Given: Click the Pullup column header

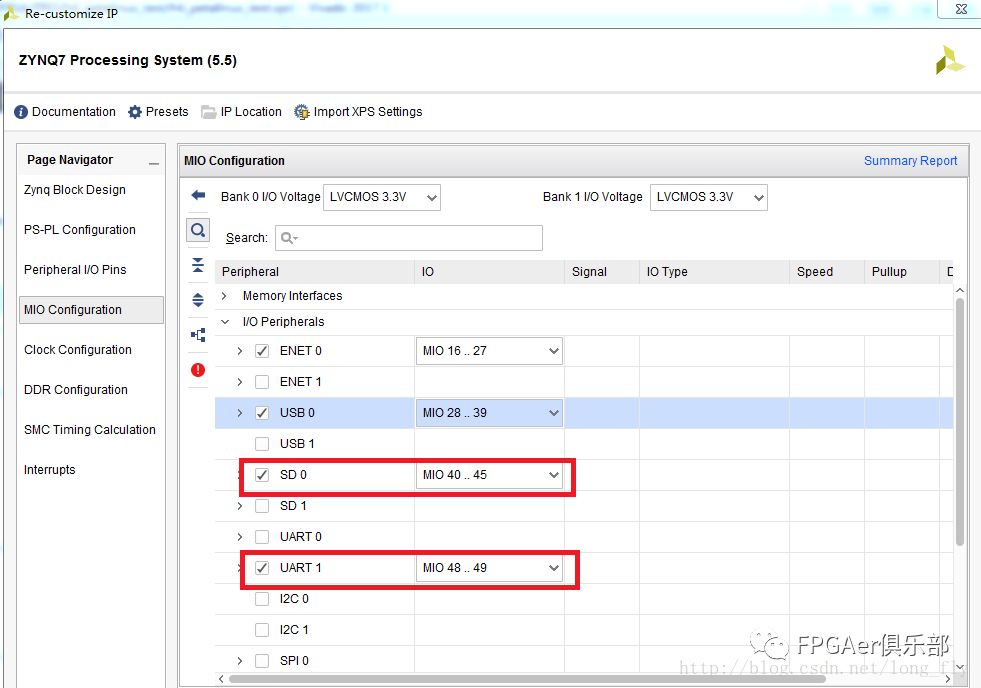Looking at the screenshot, I should click(902, 271).
